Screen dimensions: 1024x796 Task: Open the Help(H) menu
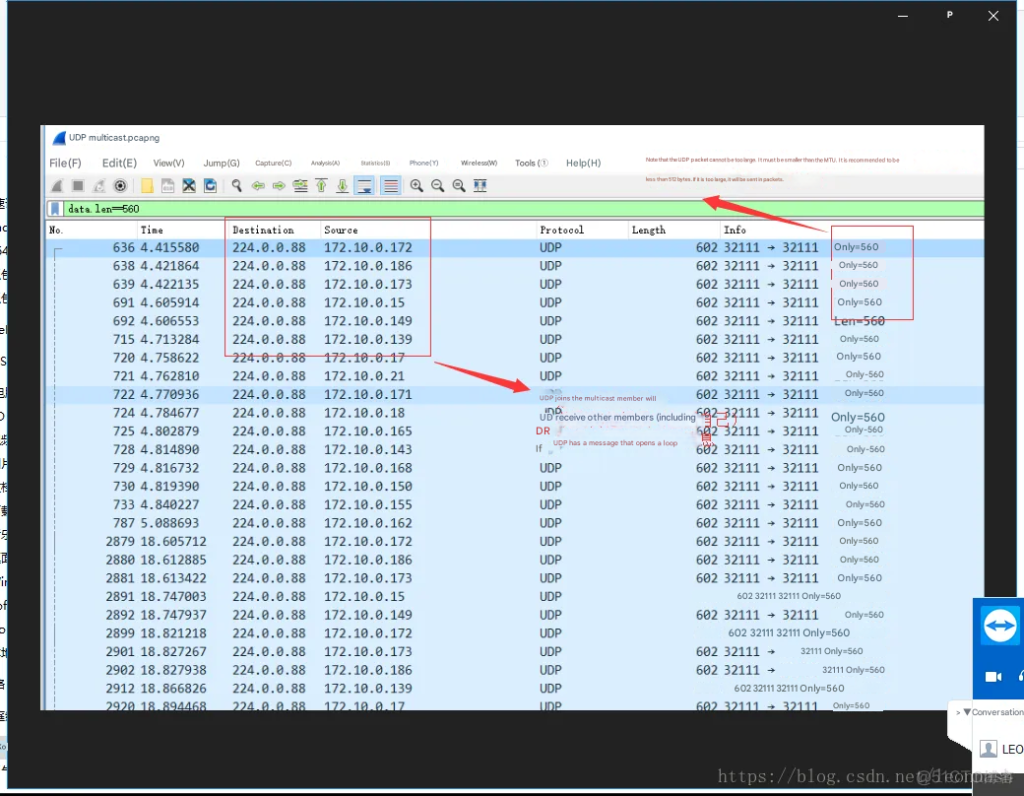(x=583, y=163)
